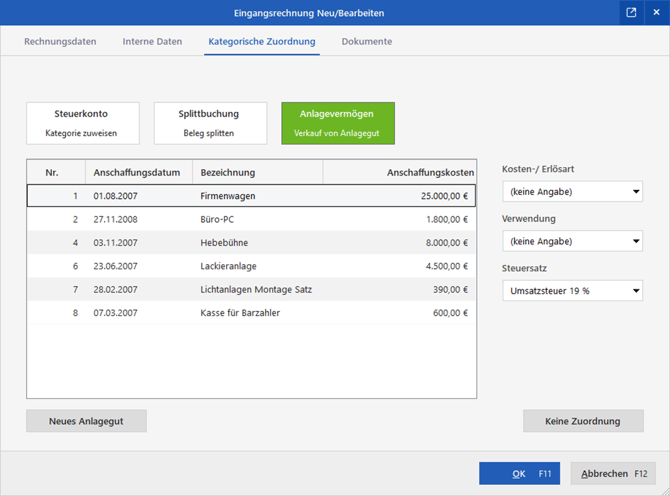The height and width of the screenshot is (496, 670).
Task: Cancel using the Abbrechen F12 button
Action: (x=615, y=473)
